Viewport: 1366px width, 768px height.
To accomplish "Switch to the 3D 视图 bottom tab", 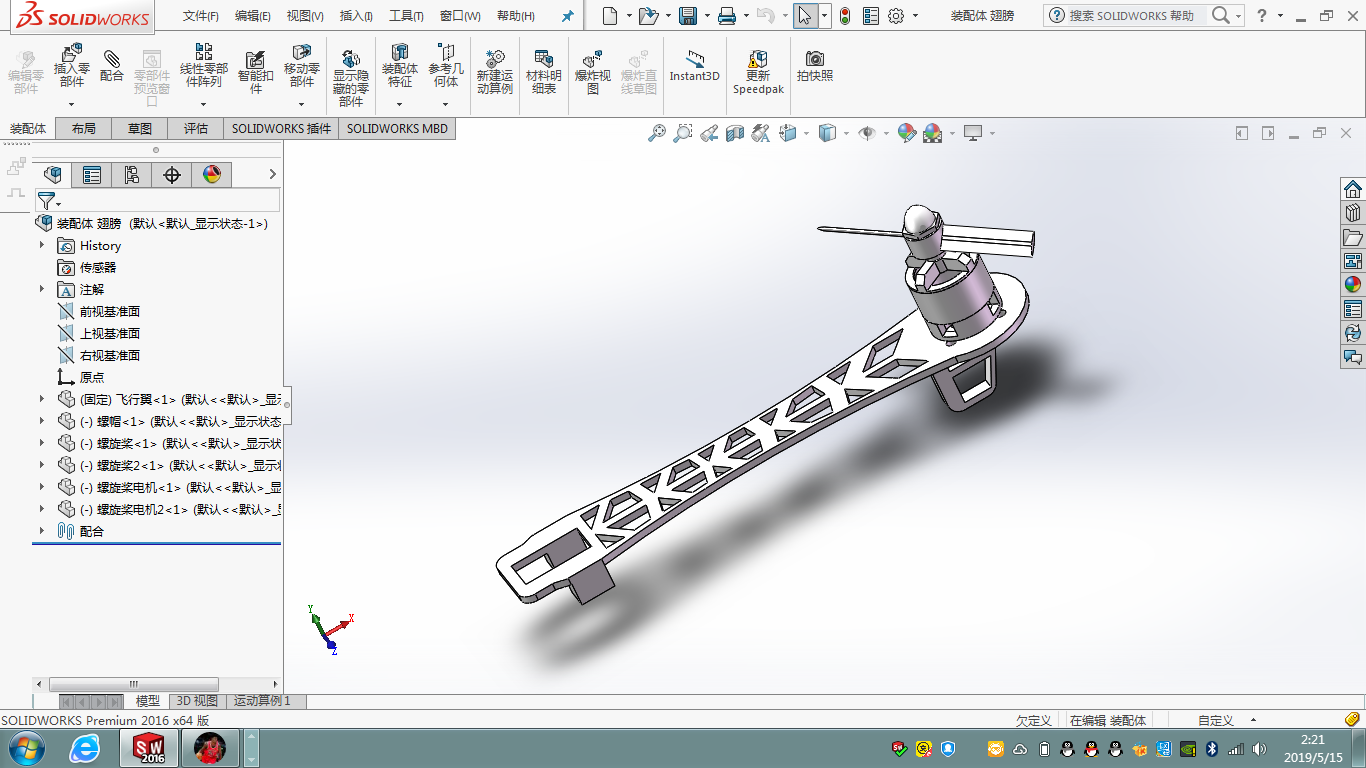I will (197, 701).
